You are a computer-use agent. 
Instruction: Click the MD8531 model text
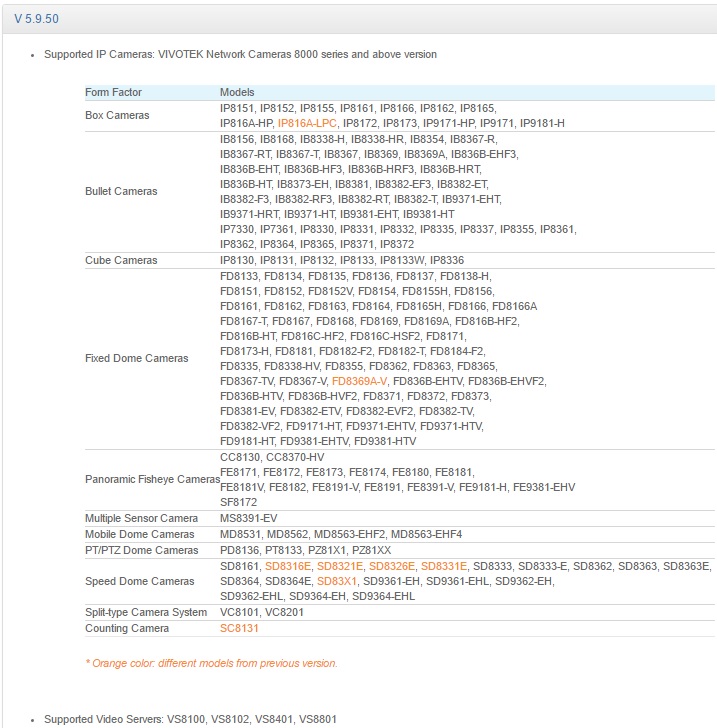[x=240, y=534]
